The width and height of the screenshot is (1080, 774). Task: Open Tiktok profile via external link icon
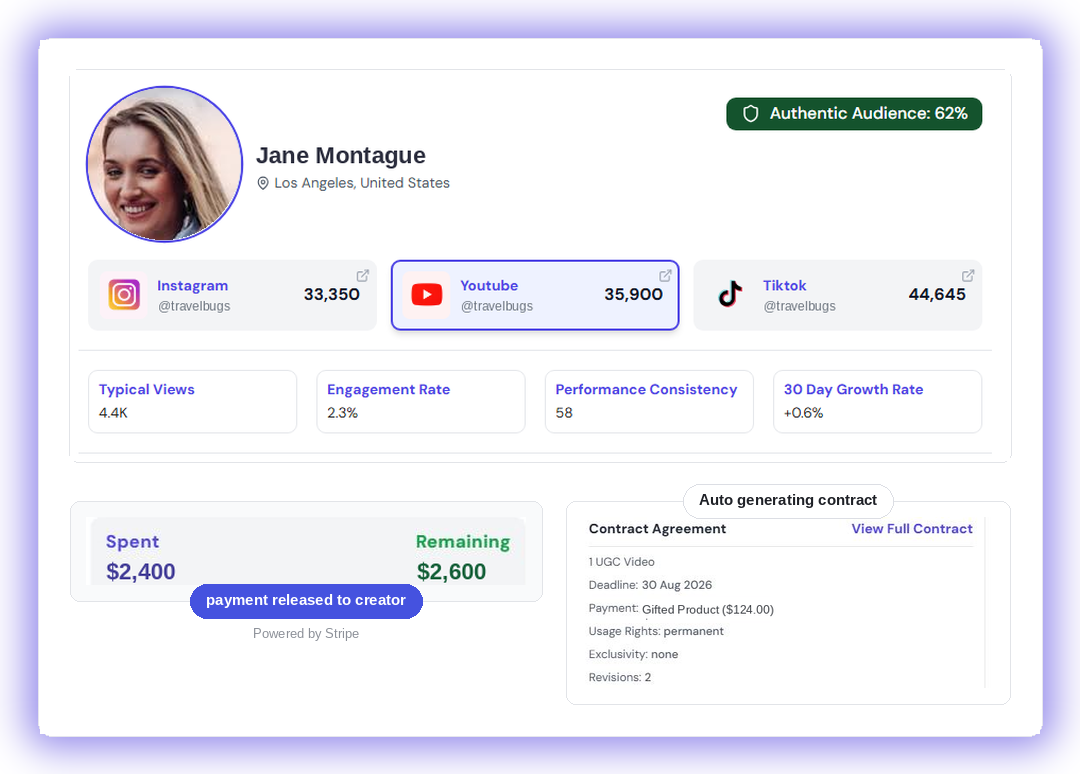click(x=968, y=275)
